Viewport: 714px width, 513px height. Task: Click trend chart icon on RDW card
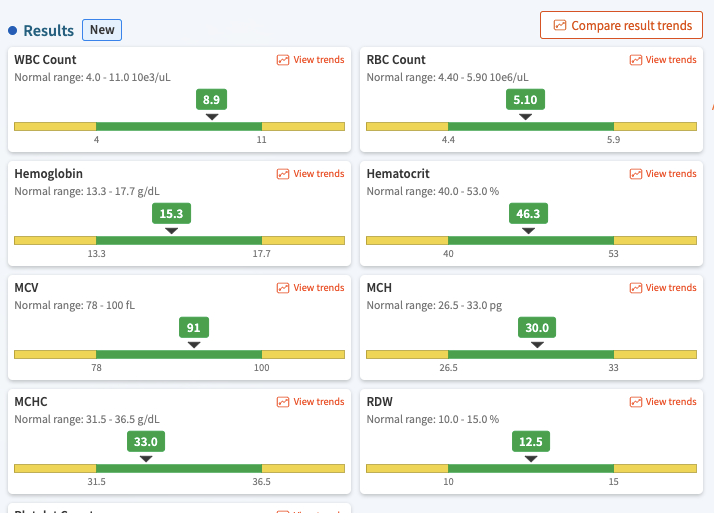tap(636, 402)
